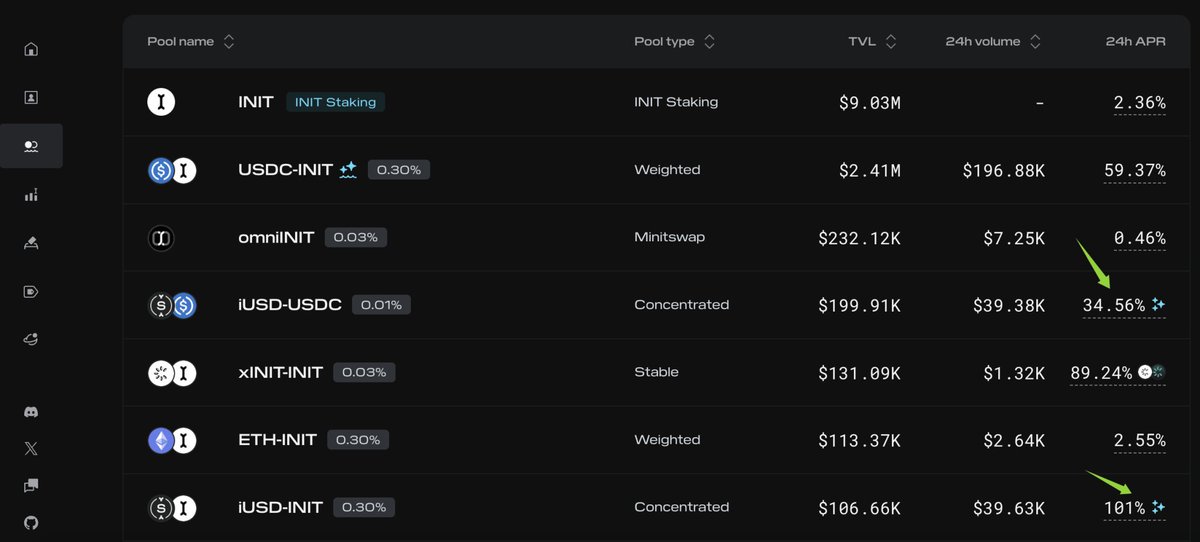Sort the table by TVL
1200x542 pixels.
click(x=872, y=42)
